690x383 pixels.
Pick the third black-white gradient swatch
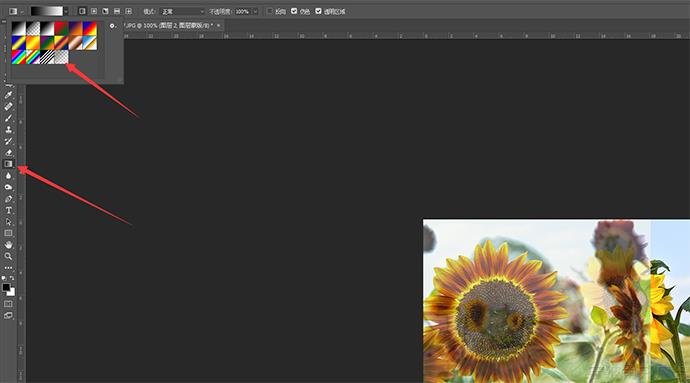coord(47,29)
